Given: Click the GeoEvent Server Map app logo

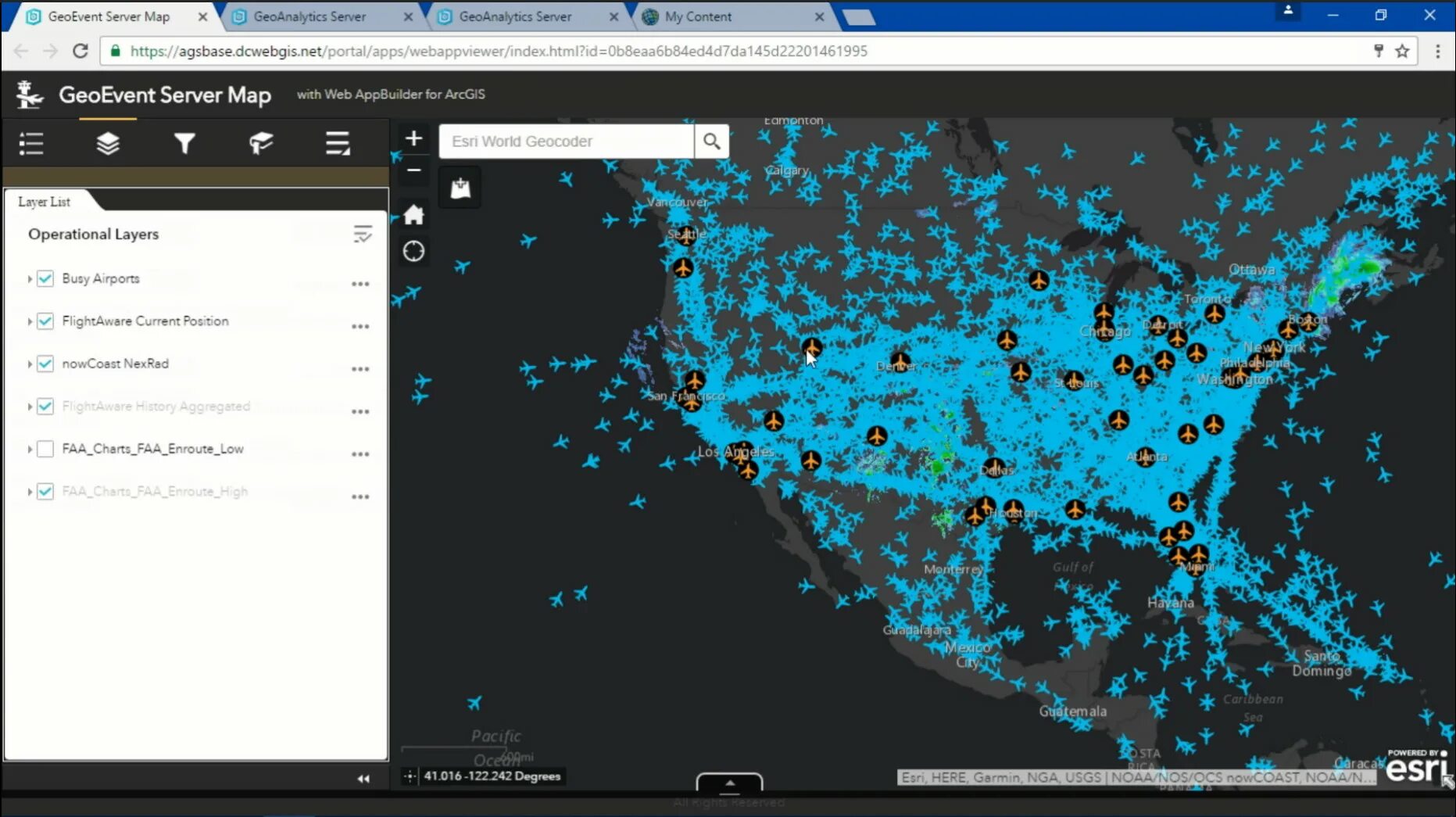Looking at the screenshot, I should pos(30,95).
